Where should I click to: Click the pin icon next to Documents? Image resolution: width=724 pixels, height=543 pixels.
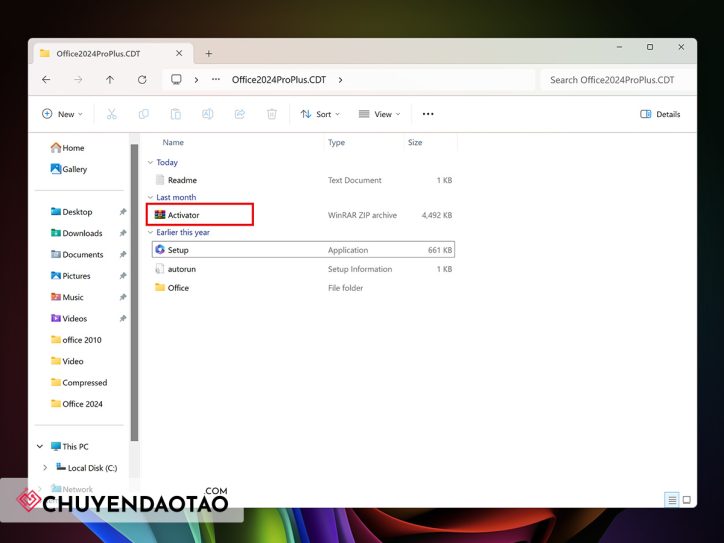(123, 254)
